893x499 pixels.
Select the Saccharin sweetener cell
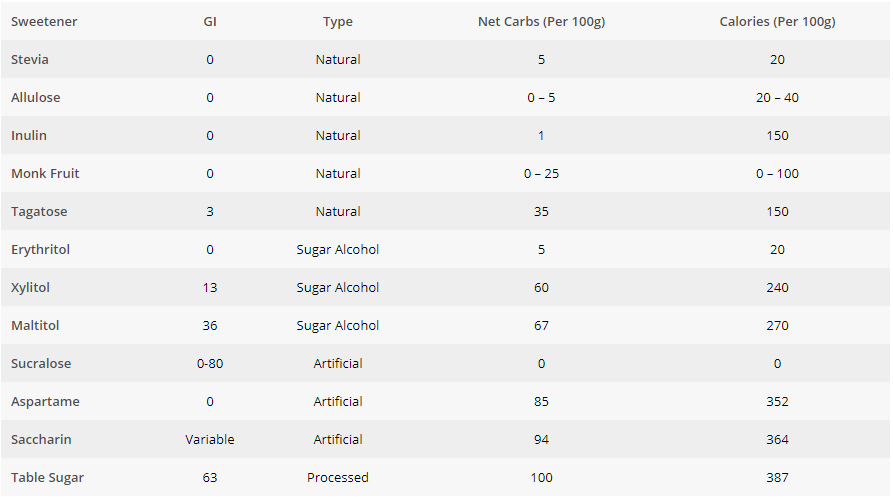(x=41, y=439)
